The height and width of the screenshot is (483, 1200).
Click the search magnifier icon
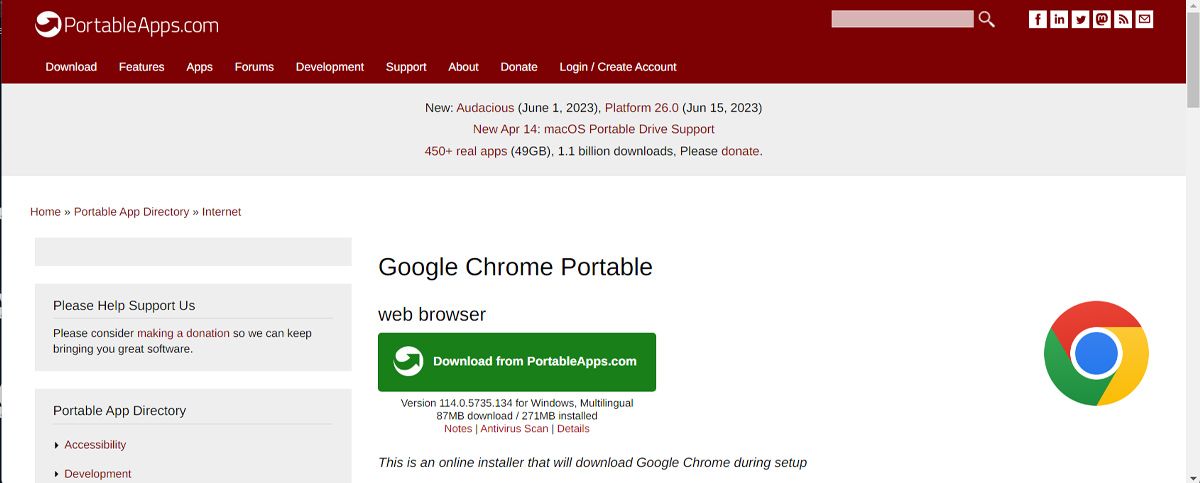coord(987,19)
